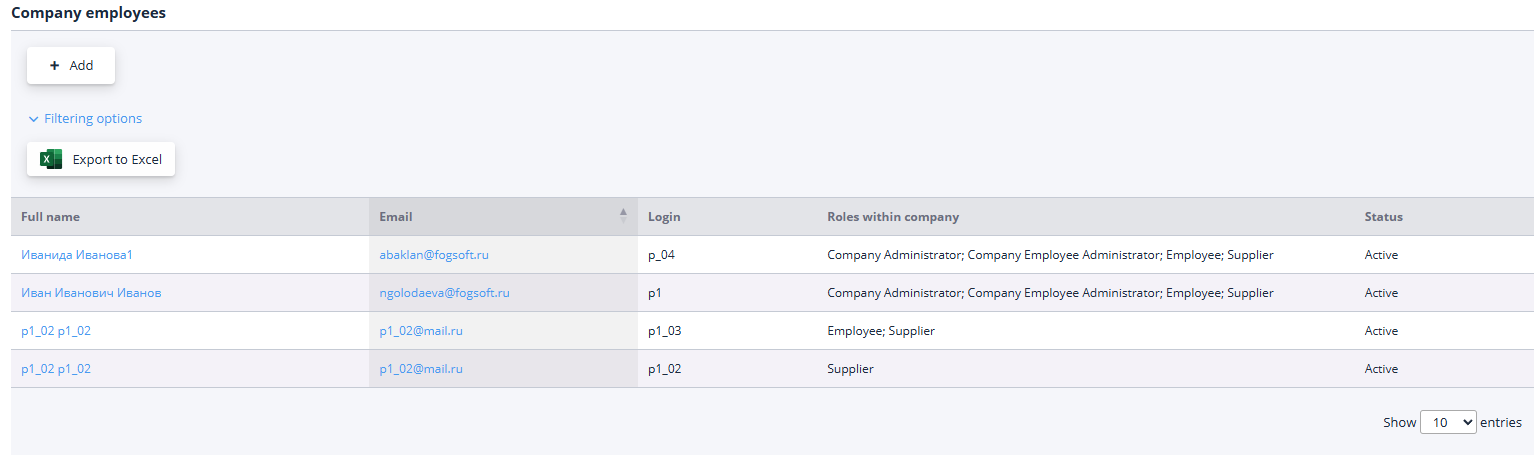Image resolution: width=1536 pixels, height=456 pixels.
Task: Click the p1_02@mail.ru email in the Employee; Supplier row
Action: [420, 331]
